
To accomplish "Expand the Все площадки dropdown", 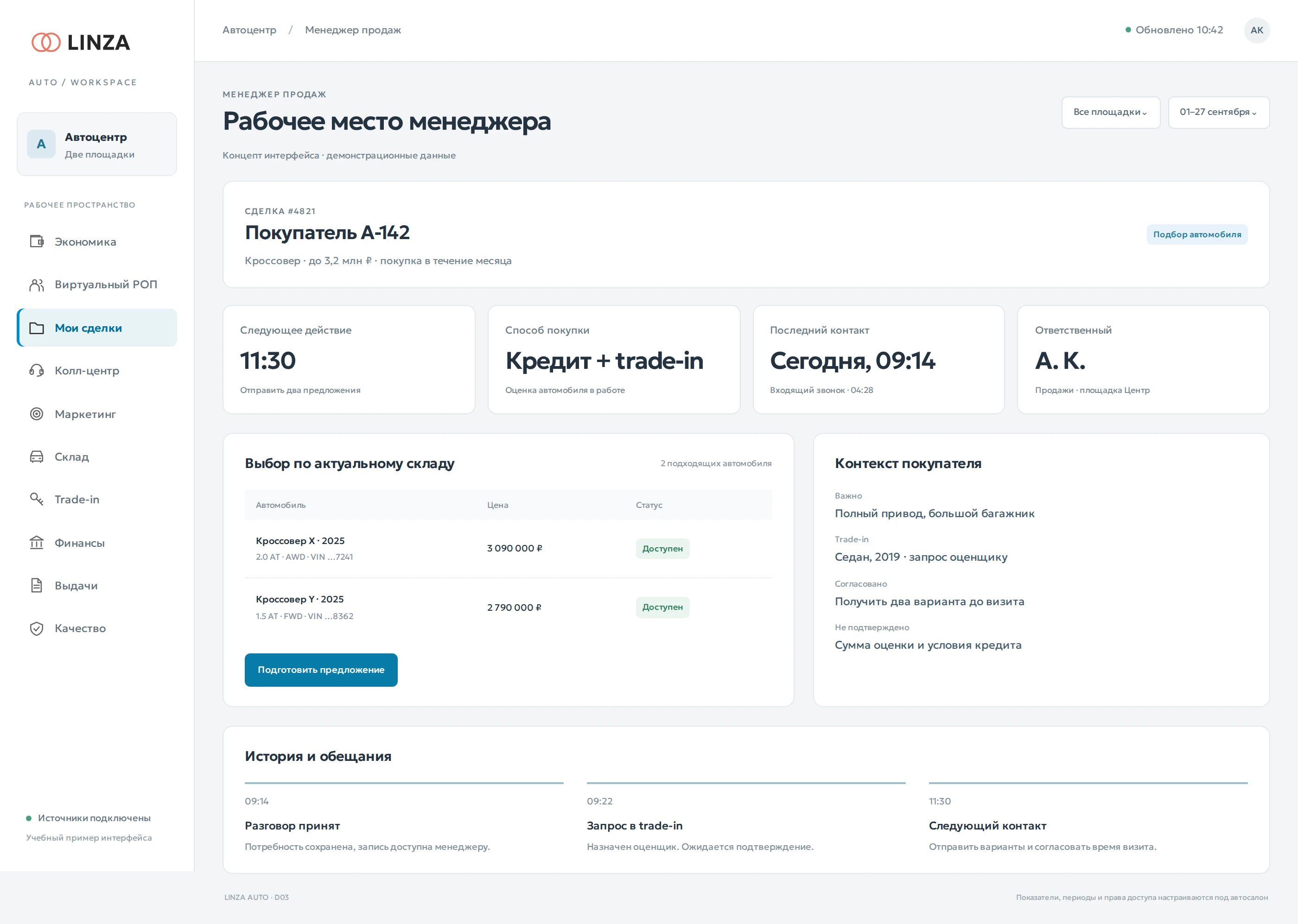I will pyautogui.click(x=1110, y=112).
